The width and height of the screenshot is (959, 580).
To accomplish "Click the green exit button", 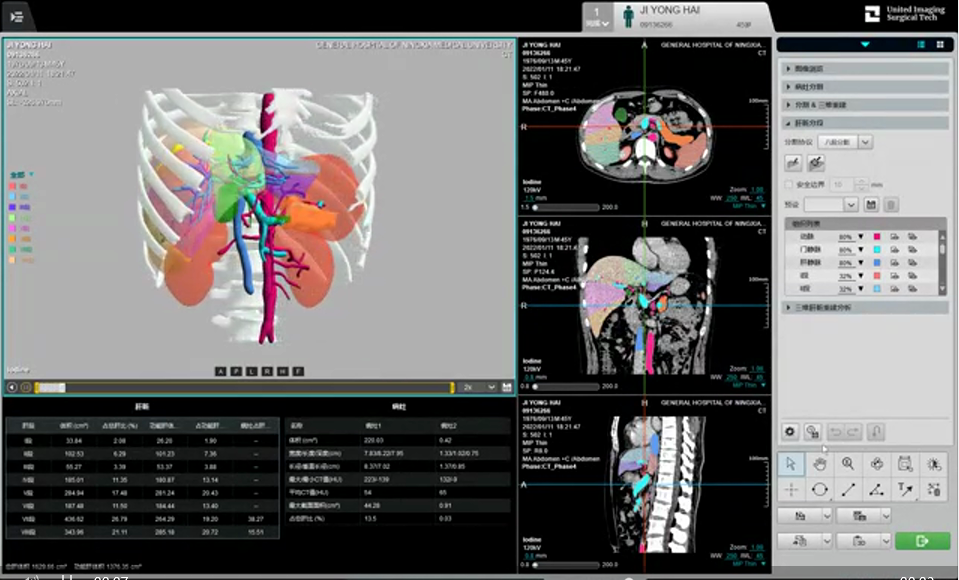I will tap(922, 541).
